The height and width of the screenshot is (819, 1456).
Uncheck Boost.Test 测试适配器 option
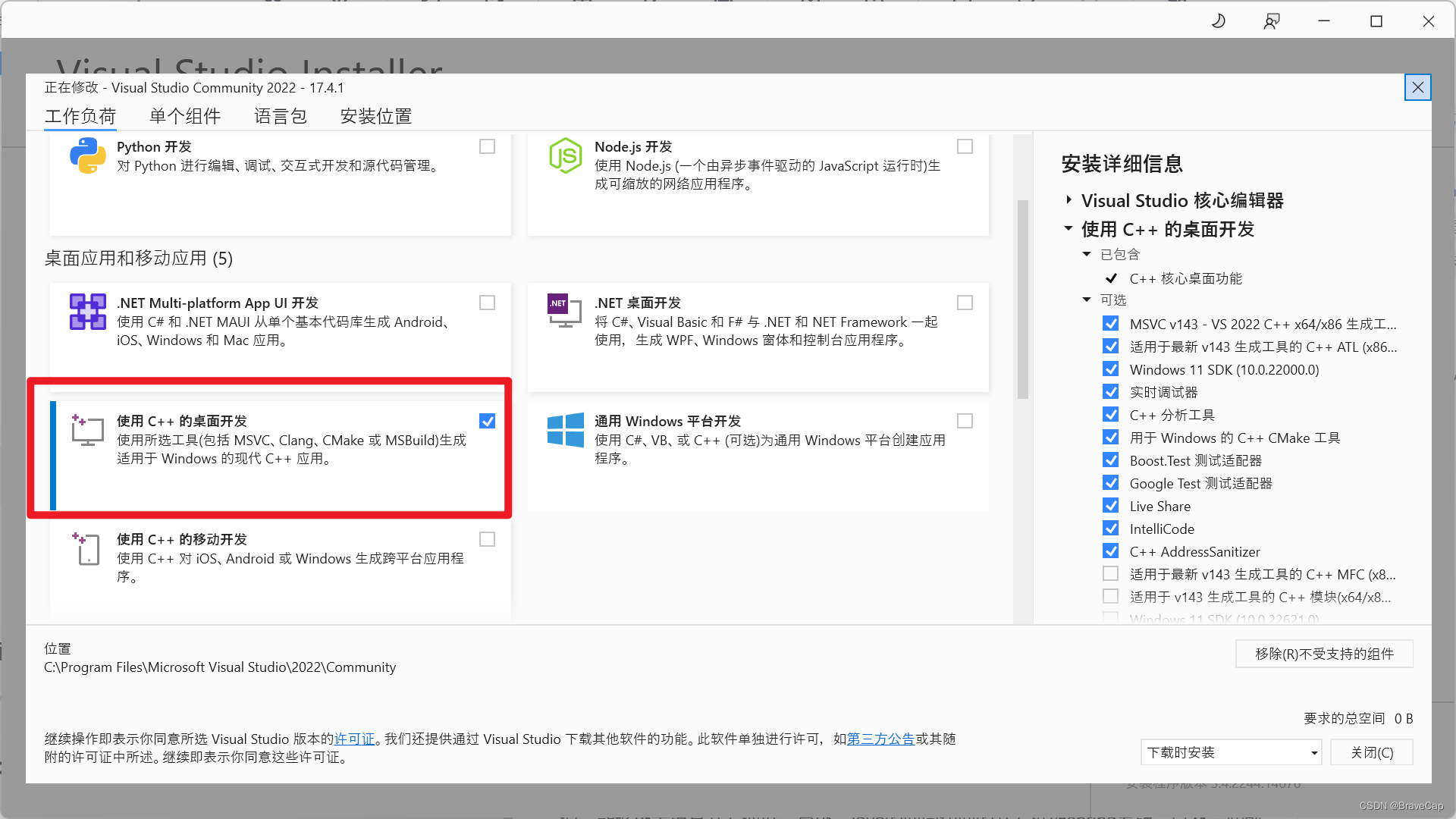click(x=1111, y=460)
